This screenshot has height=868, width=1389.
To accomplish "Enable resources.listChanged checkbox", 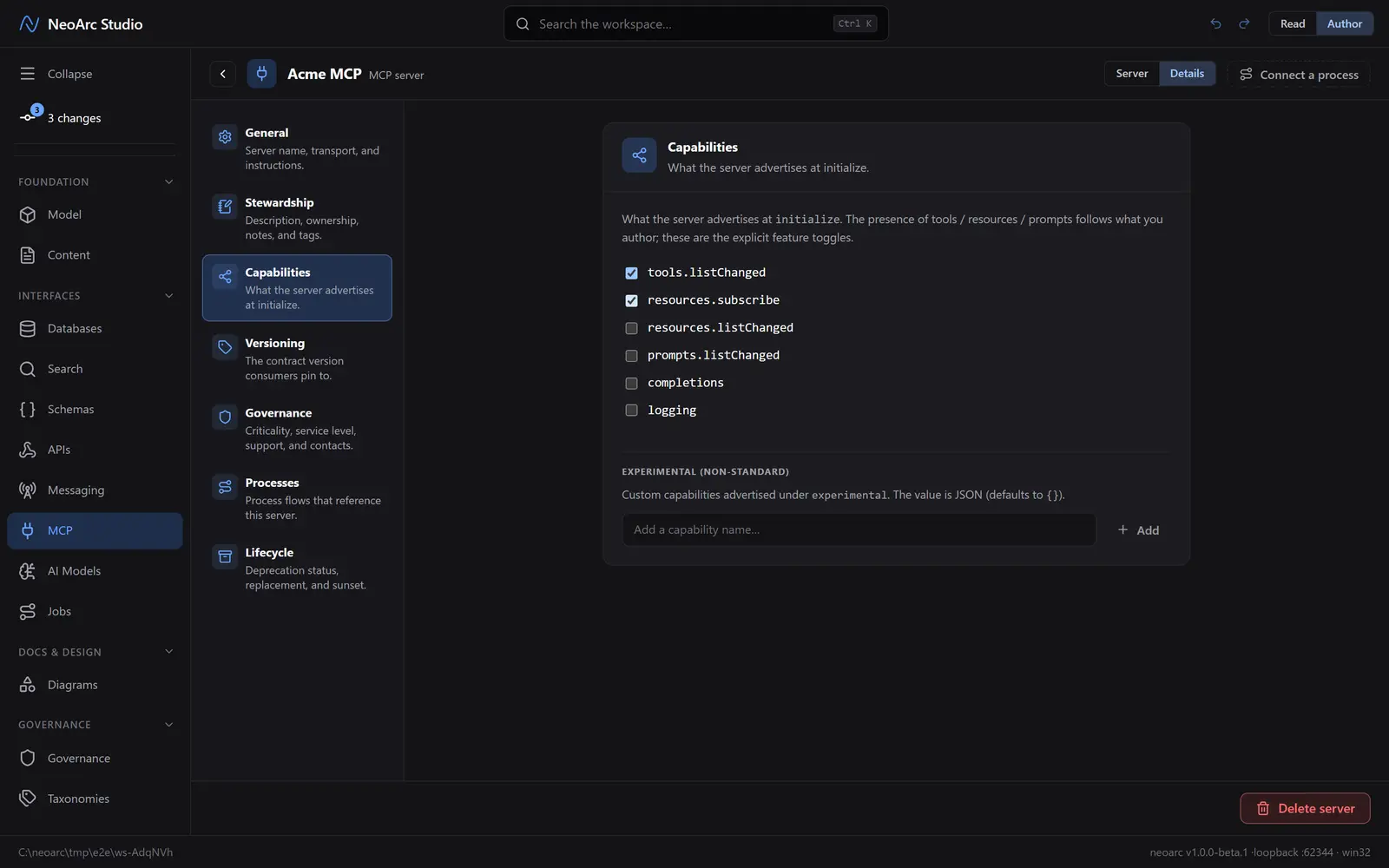I will 631,328.
